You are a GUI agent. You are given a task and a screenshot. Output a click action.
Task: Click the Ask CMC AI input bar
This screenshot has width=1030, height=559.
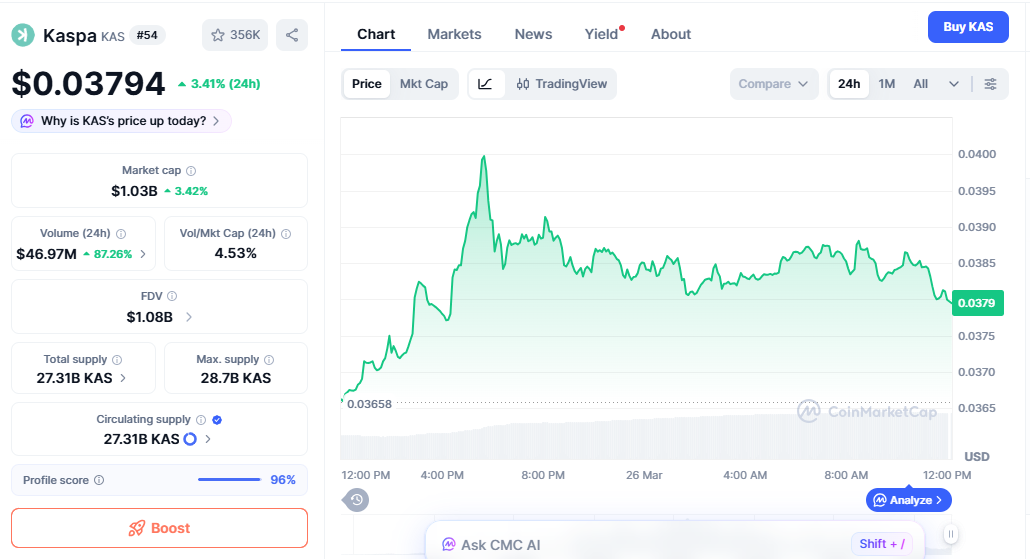pos(675,541)
